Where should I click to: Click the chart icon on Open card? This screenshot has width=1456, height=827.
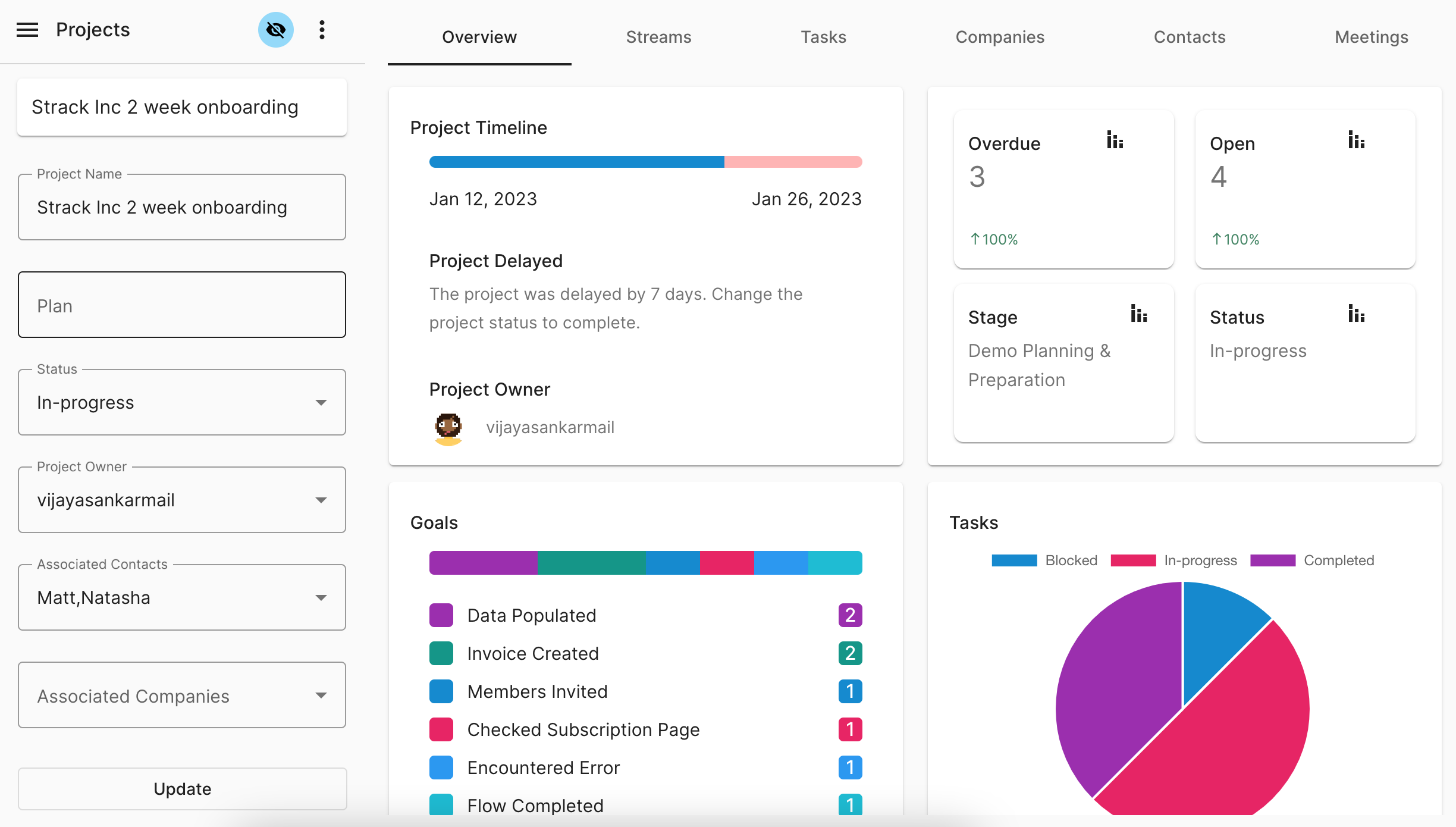(x=1356, y=140)
